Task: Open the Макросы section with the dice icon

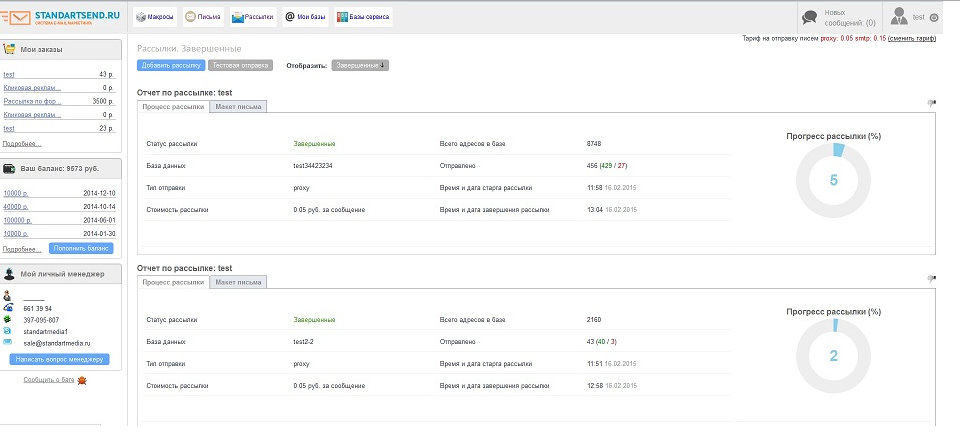Action: coord(155,17)
